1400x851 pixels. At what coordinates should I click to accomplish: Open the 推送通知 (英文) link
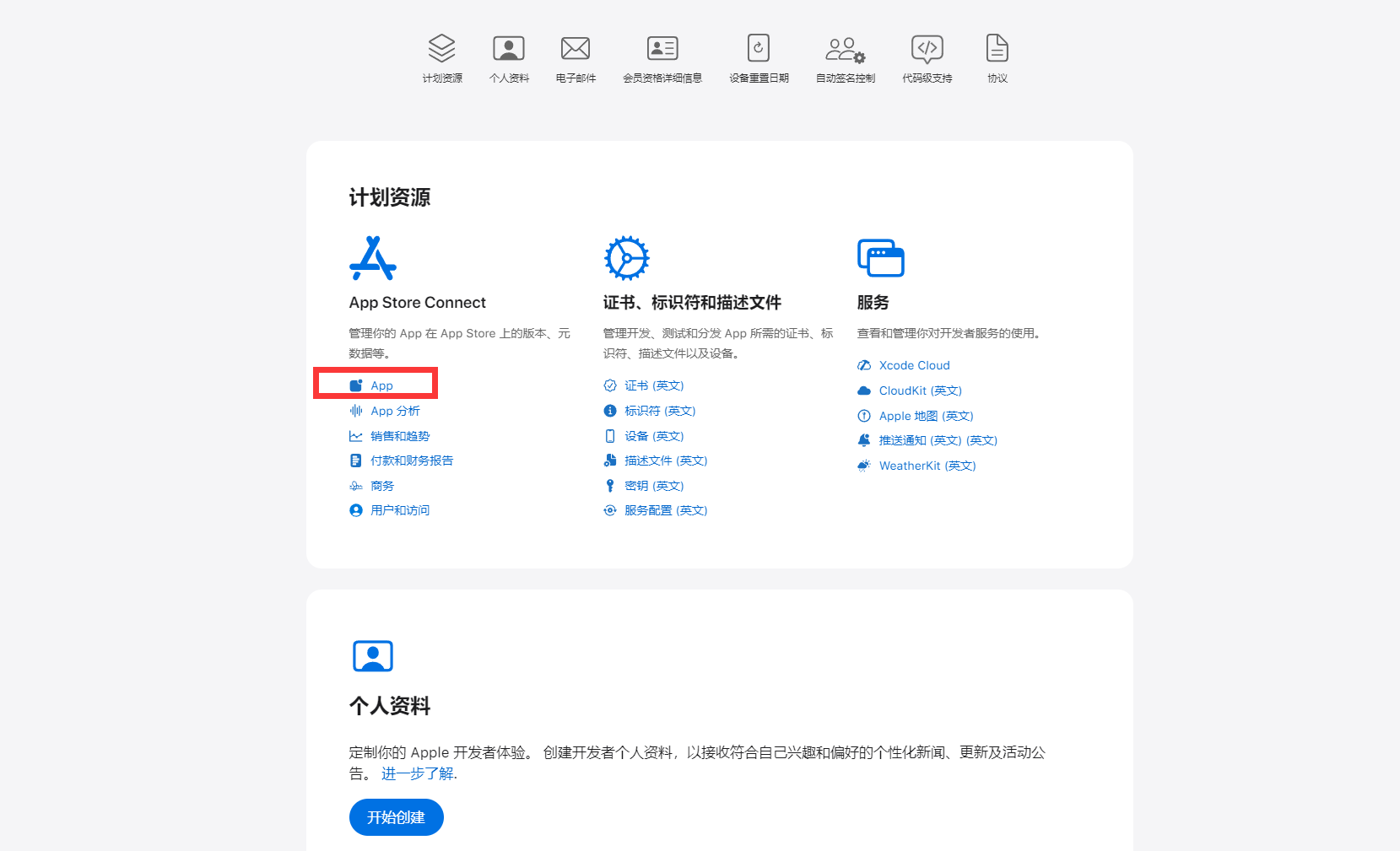938,440
